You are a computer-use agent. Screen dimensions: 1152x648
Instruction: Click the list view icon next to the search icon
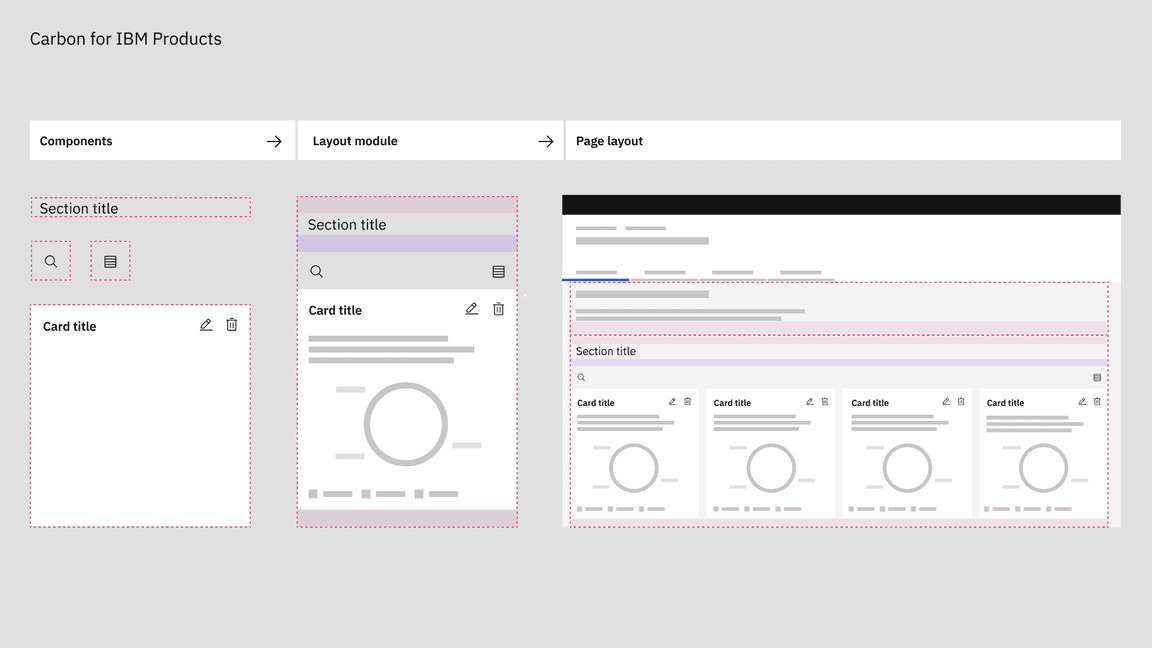[x=110, y=260]
